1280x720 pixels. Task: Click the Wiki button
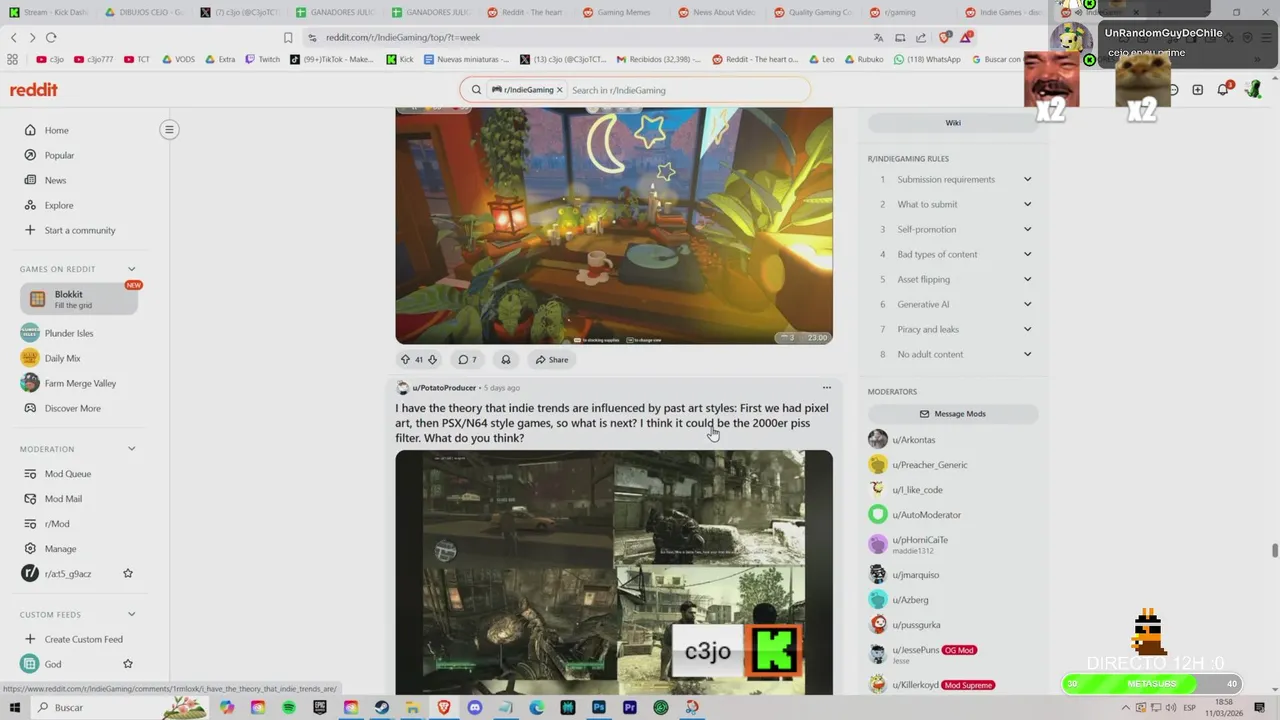953,122
